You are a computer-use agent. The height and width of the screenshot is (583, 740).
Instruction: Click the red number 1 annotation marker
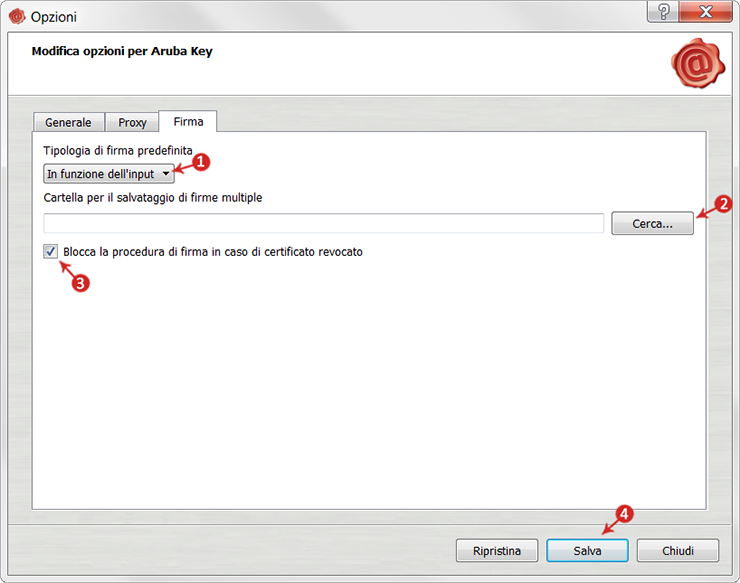tap(201, 162)
